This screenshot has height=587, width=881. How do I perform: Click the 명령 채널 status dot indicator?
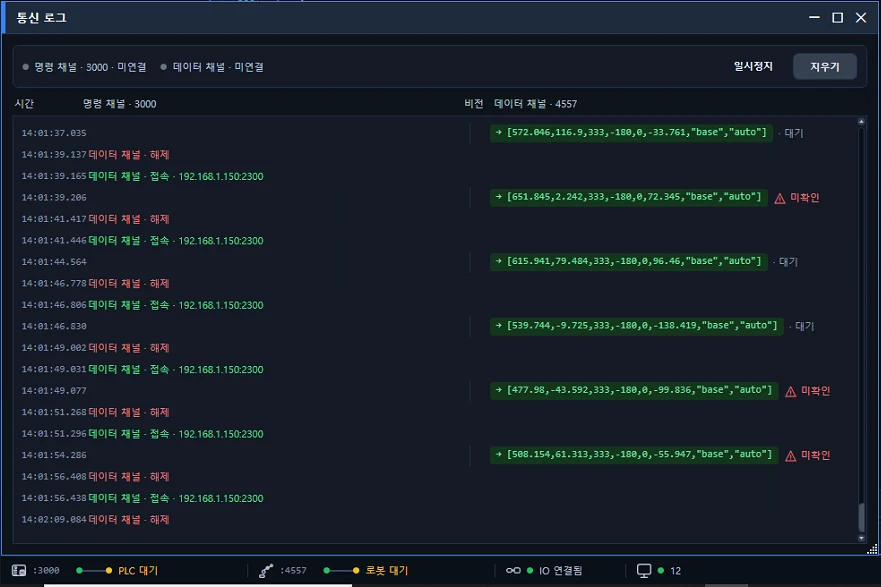click(x=25, y=67)
